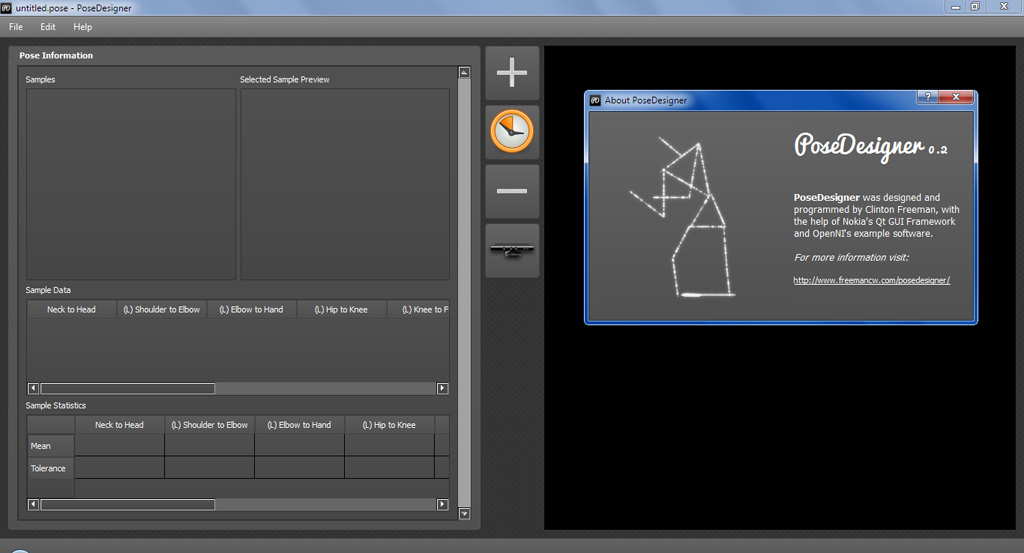Image resolution: width=1024 pixels, height=553 pixels.
Task: Click (L) Elbow to Hand header in Sample Statistics
Action: (299, 425)
